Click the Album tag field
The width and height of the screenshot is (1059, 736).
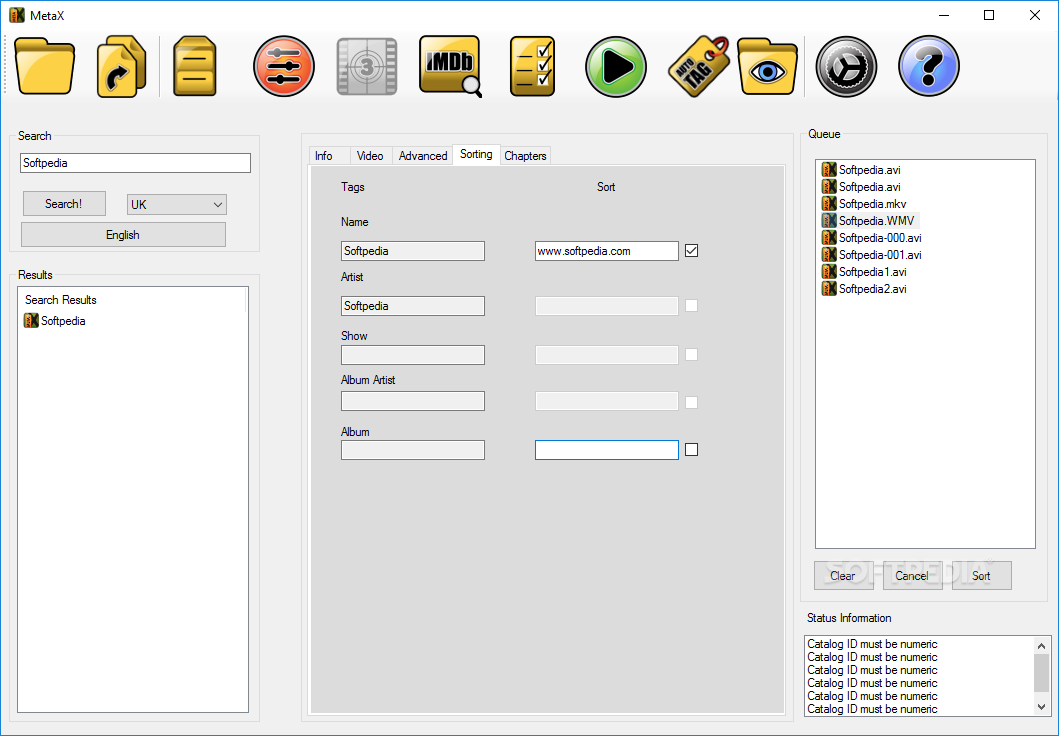tap(413, 450)
